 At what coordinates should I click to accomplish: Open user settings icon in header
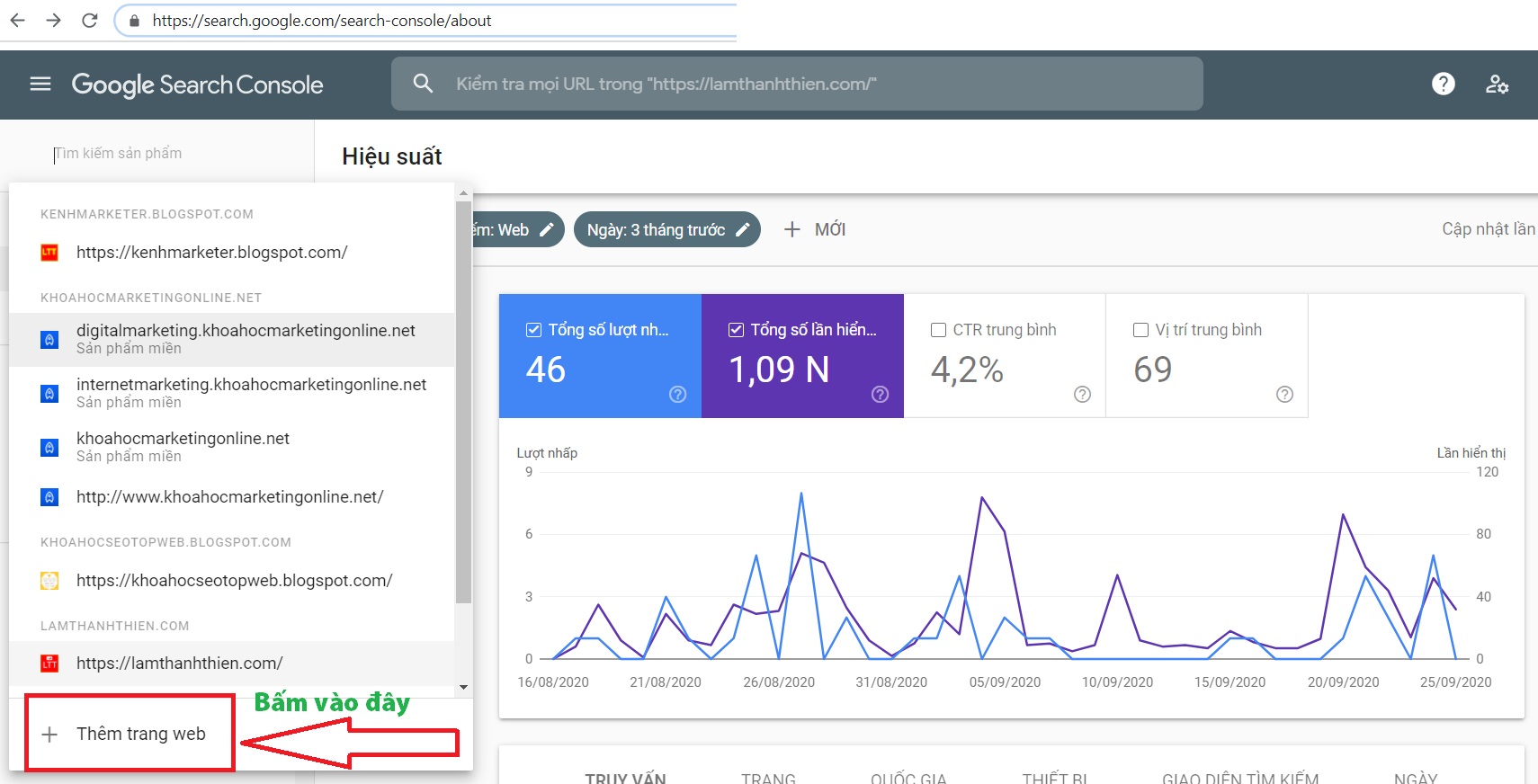pyautogui.click(x=1497, y=84)
